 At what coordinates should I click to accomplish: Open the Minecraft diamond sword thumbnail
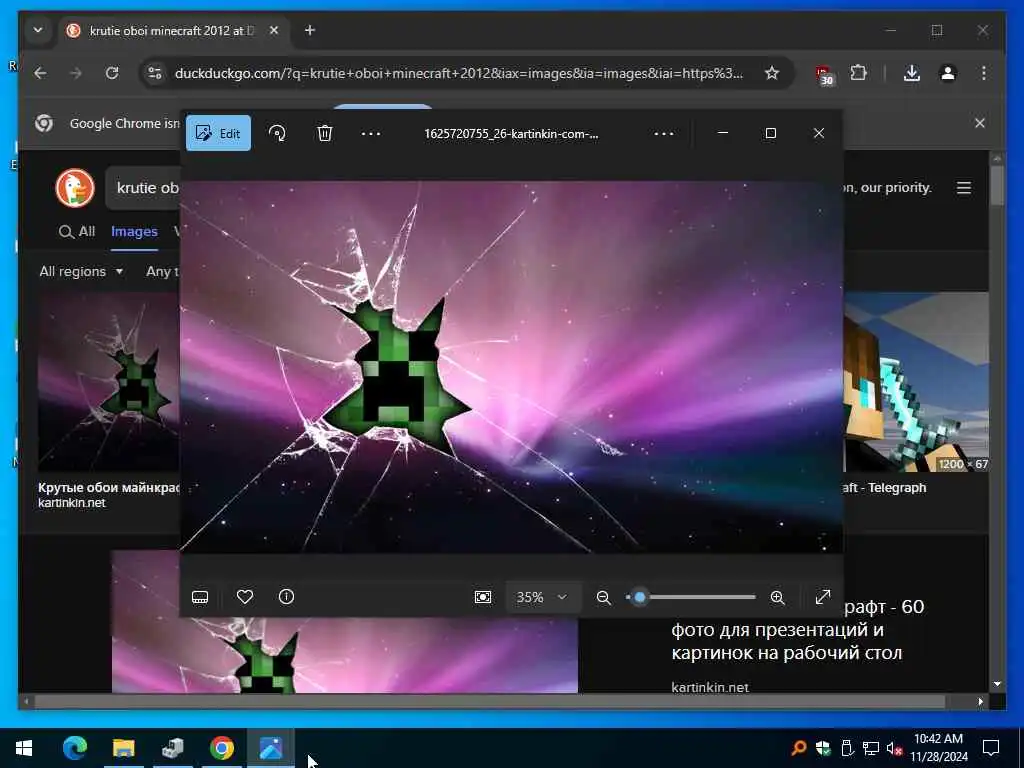(x=916, y=381)
